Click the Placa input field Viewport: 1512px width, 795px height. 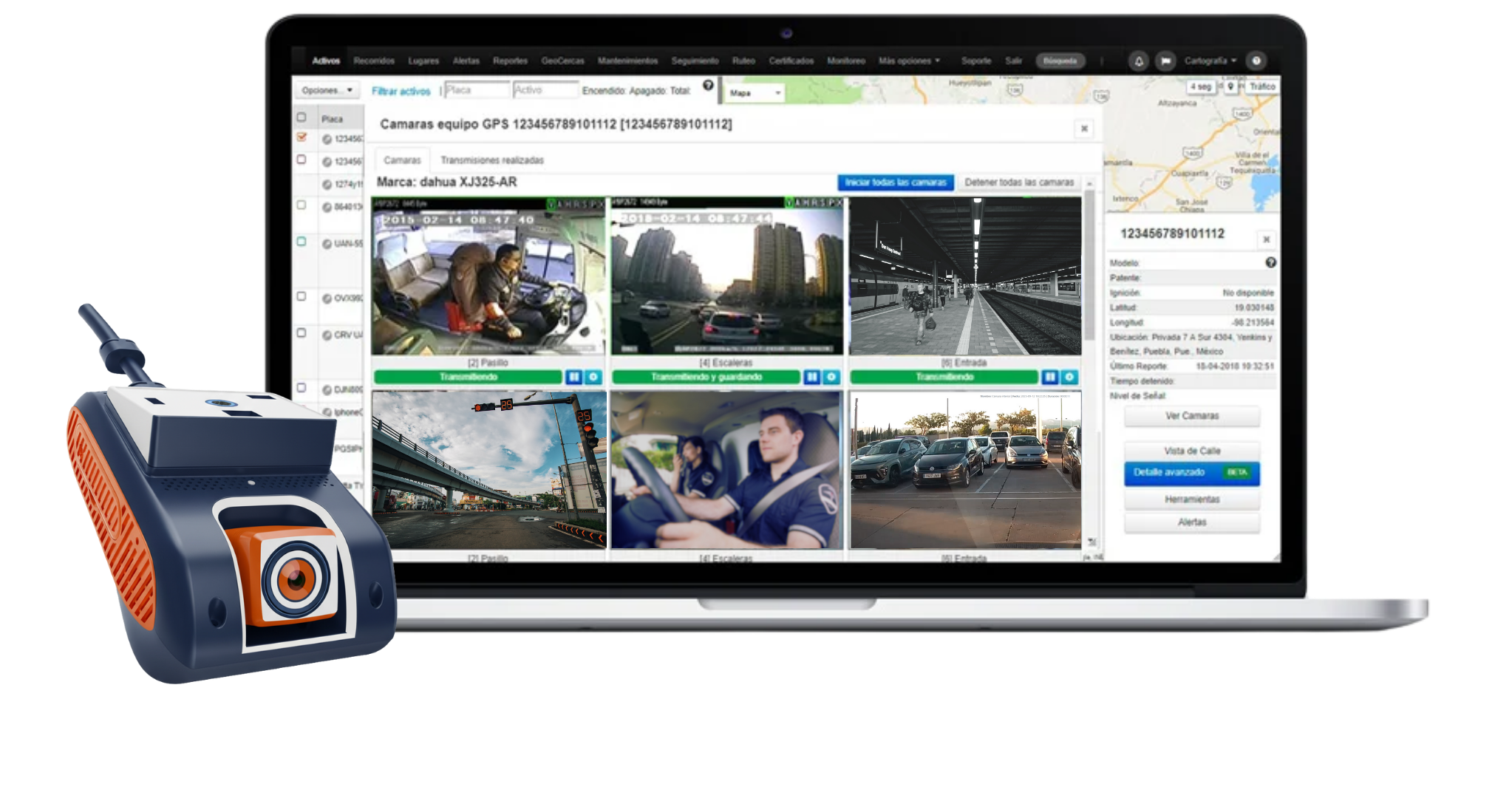tap(477, 90)
